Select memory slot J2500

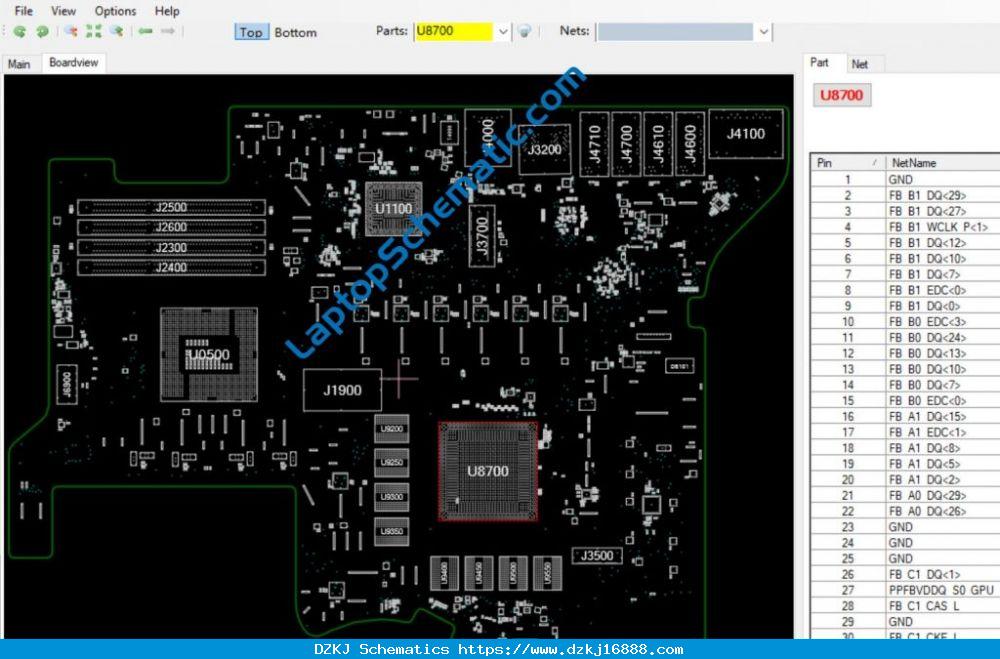171,207
